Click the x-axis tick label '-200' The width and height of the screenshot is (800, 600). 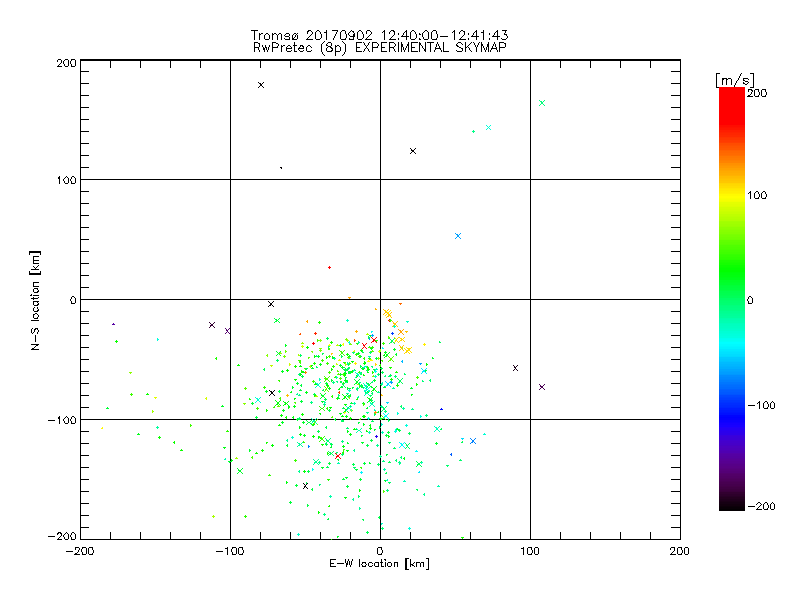pyautogui.click(x=80, y=552)
